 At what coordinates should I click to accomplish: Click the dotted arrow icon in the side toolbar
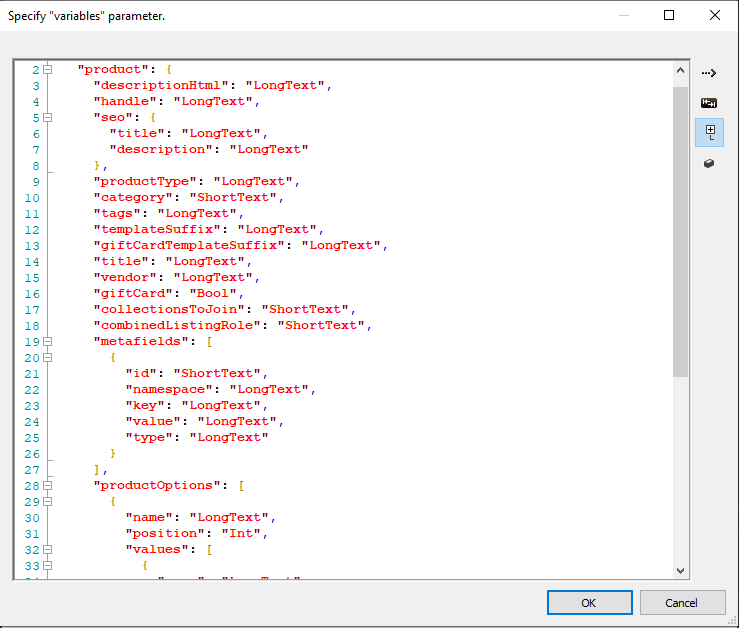coord(709,73)
